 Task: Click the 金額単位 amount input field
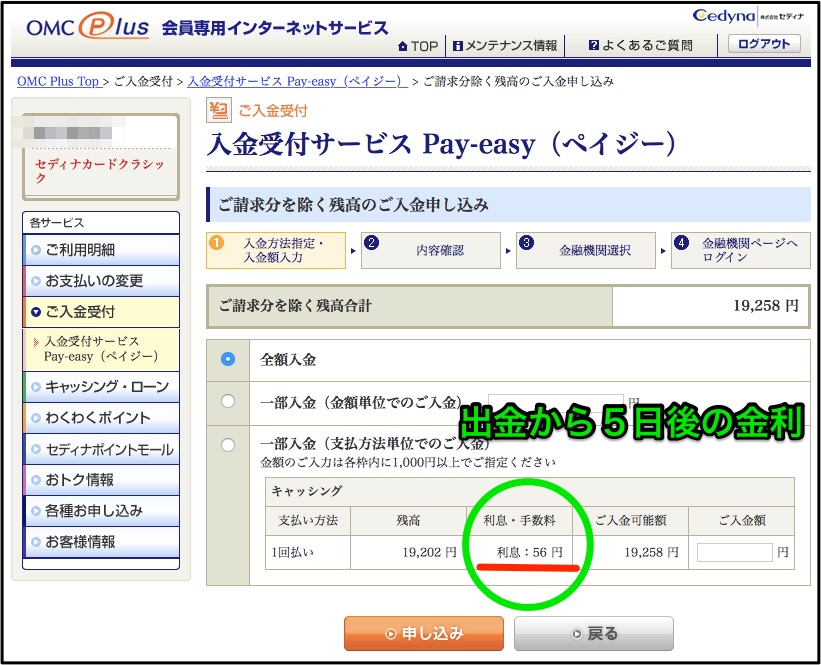coord(556,403)
